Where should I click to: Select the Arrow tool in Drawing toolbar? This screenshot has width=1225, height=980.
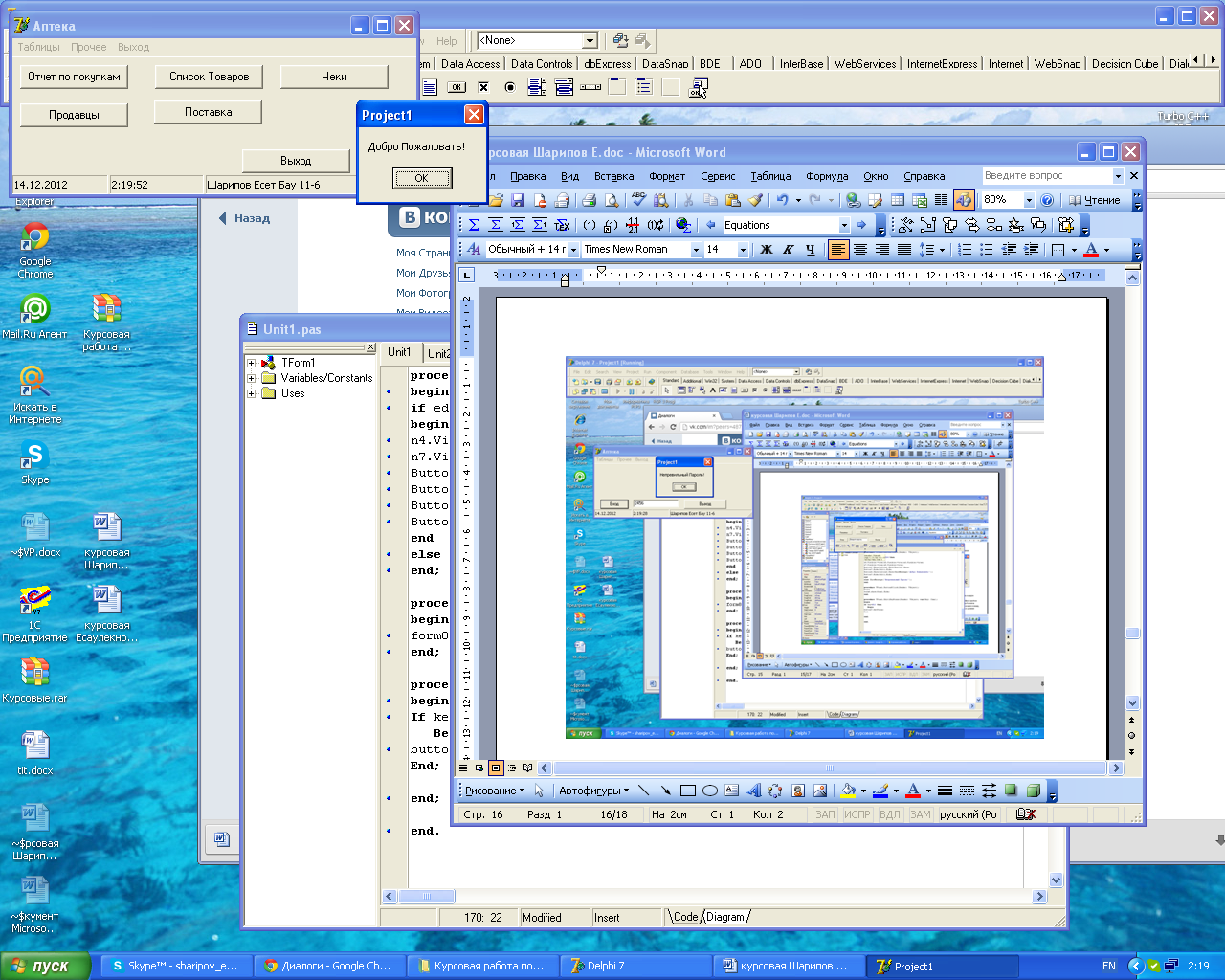point(665,791)
